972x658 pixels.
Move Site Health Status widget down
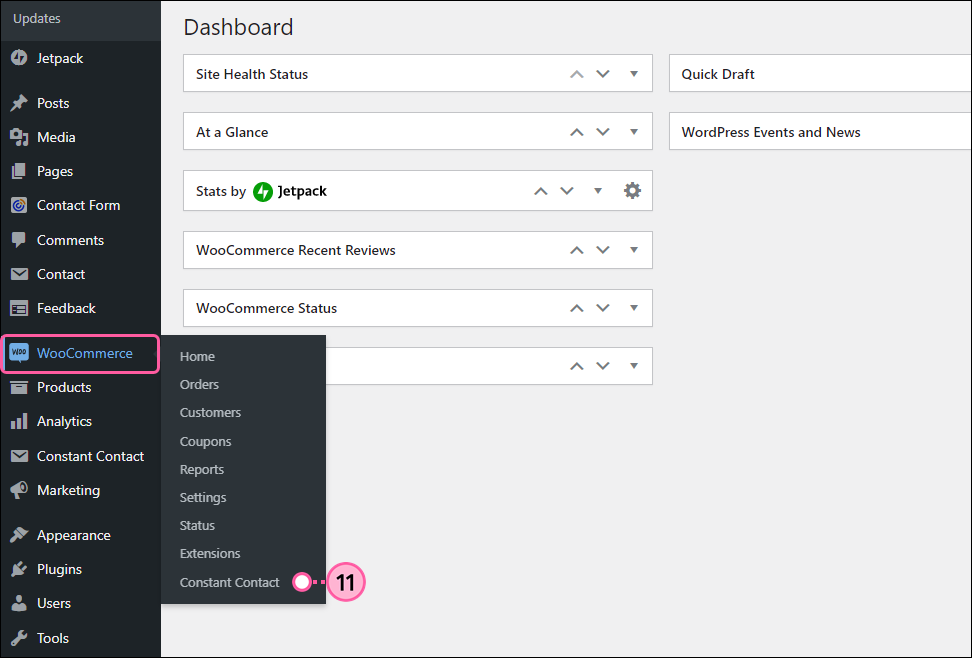[603, 74]
